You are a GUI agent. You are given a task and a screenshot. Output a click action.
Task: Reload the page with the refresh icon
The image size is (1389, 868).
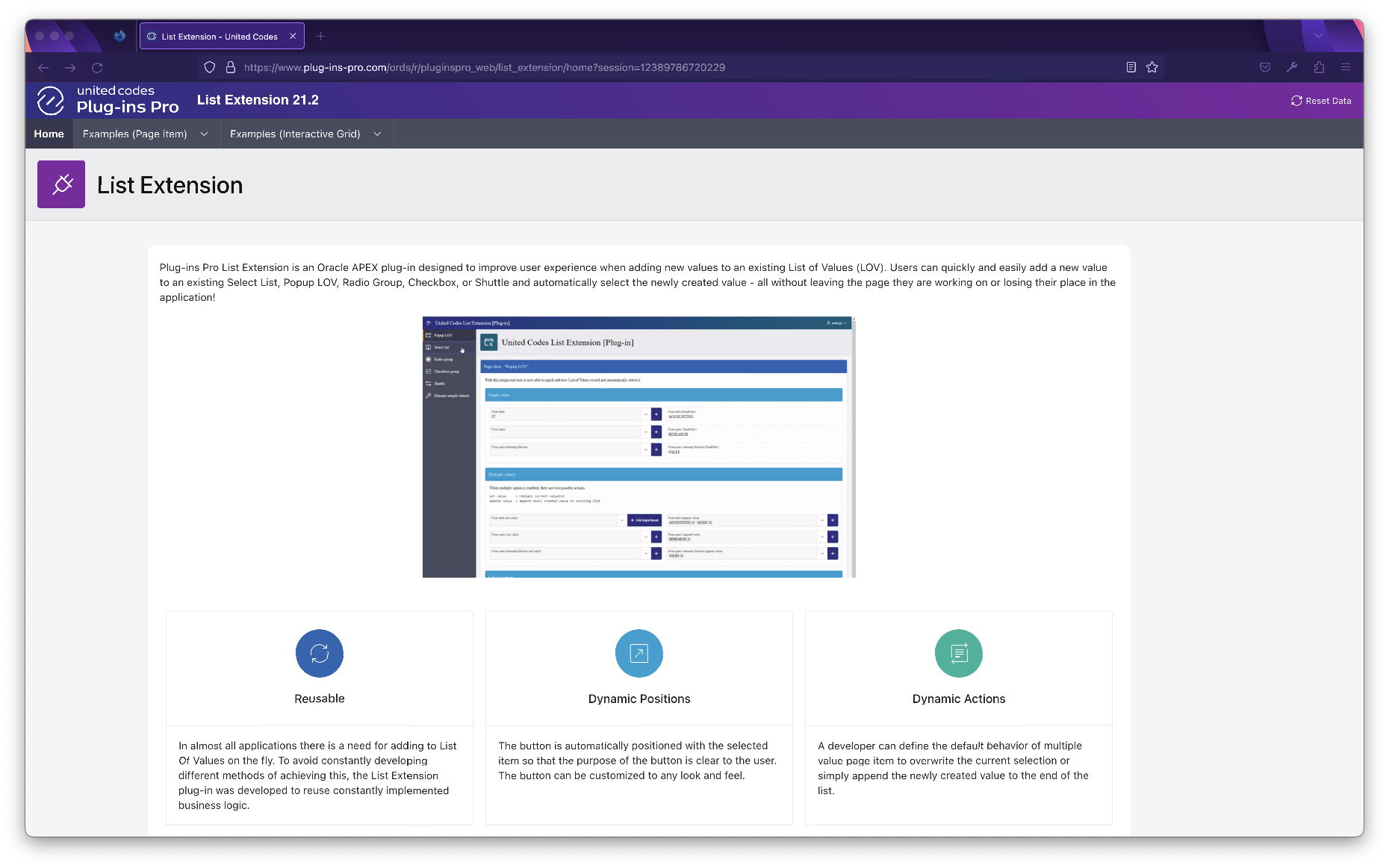coord(97,67)
